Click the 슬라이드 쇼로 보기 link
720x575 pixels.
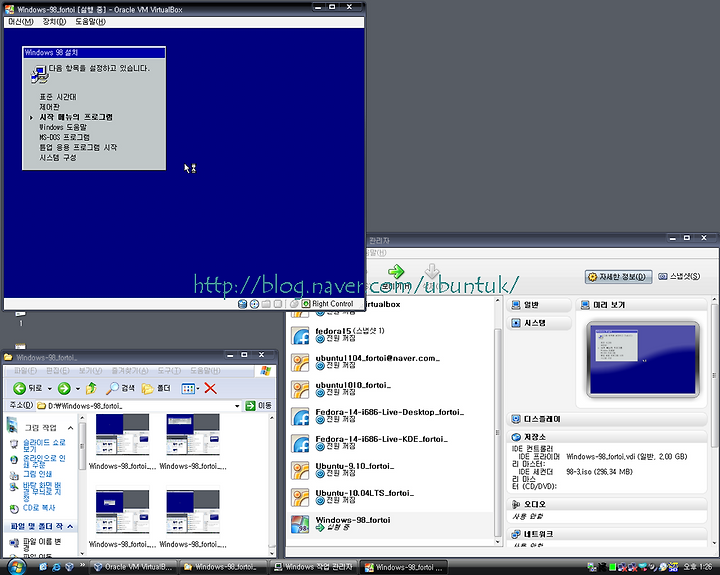[44, 445]
